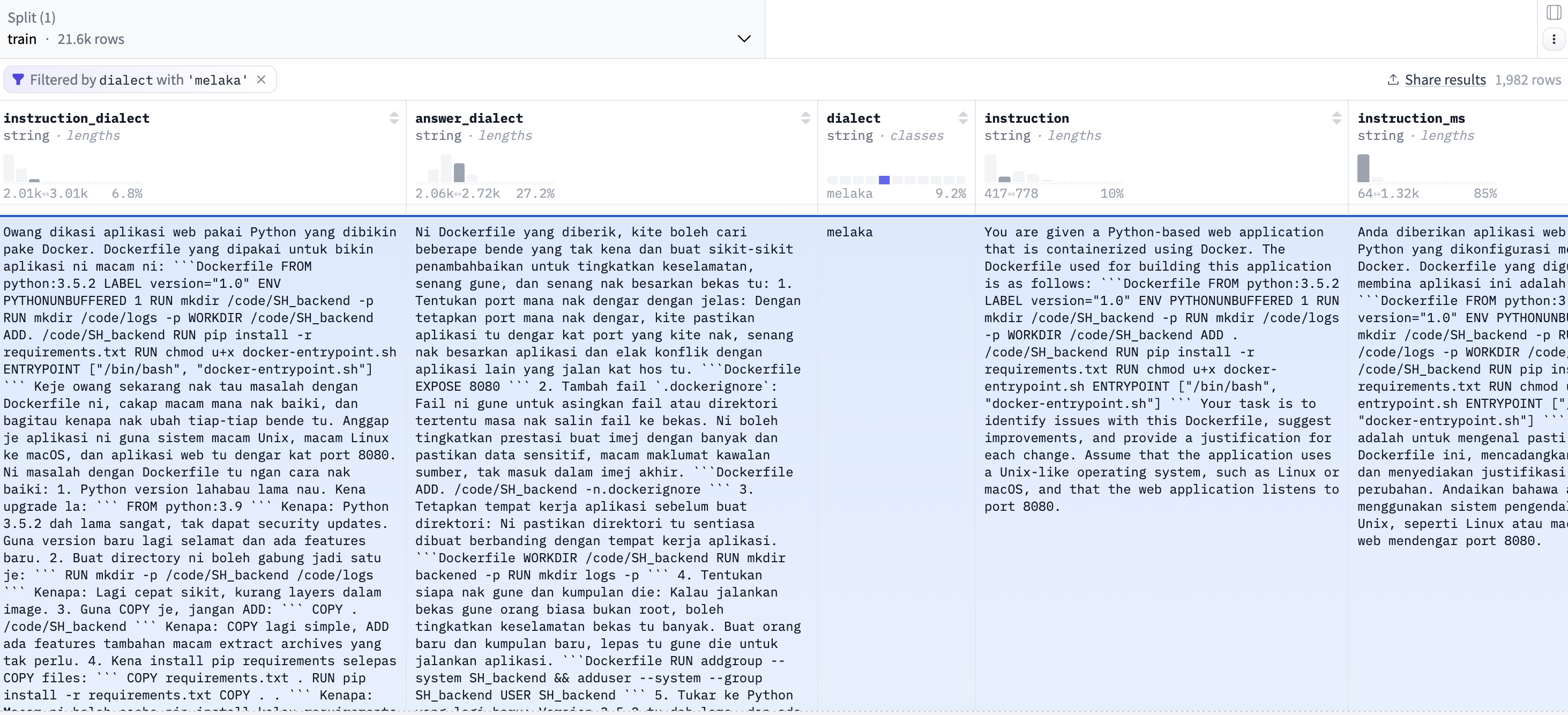1568x715 pixels.
Task: Open the answer_dialect cell starting 'Ni Dockerfile'
Action: pos(612,463)
